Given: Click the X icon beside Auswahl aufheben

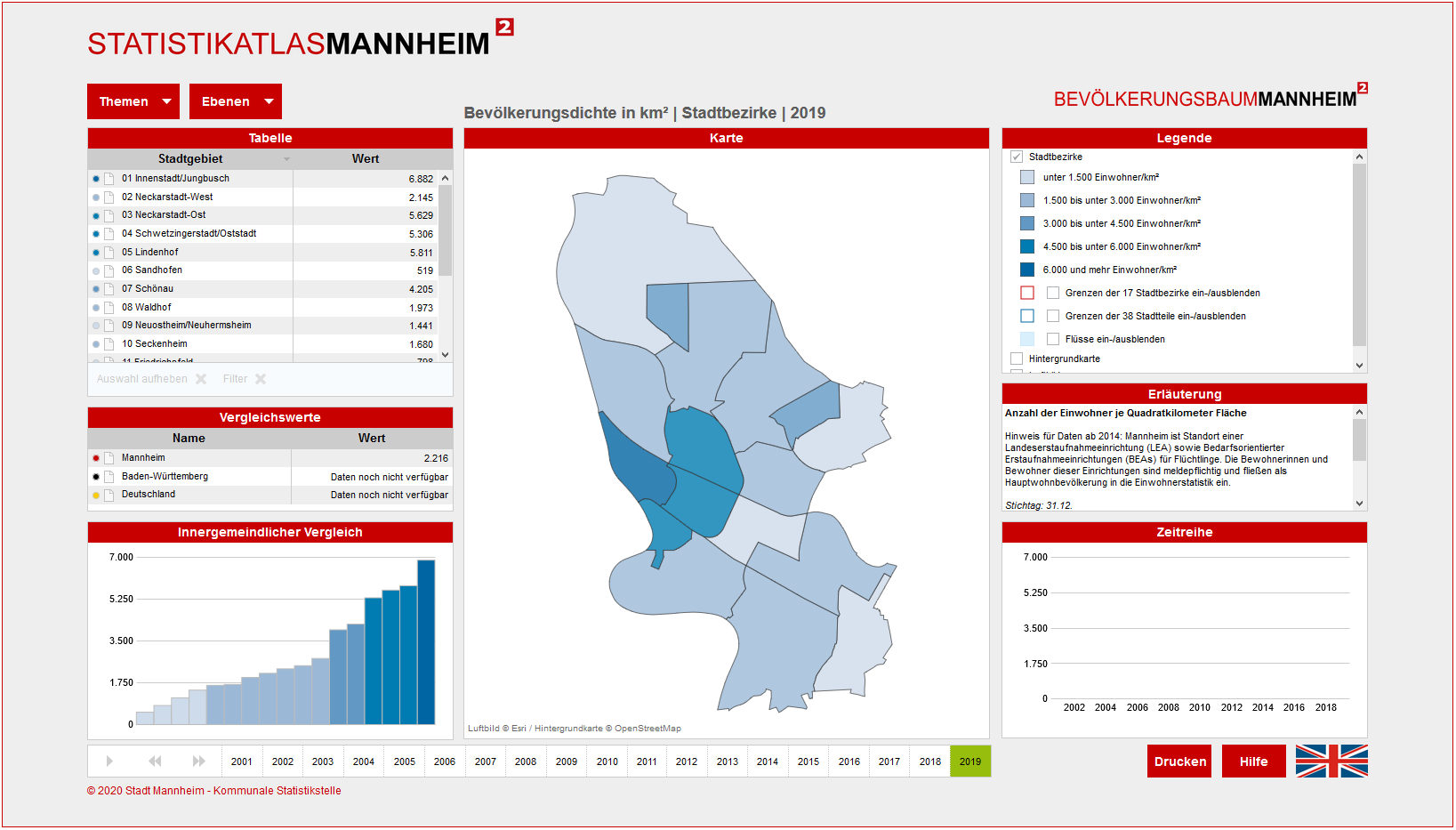Looking at the screenshot, I should (201, 379).
